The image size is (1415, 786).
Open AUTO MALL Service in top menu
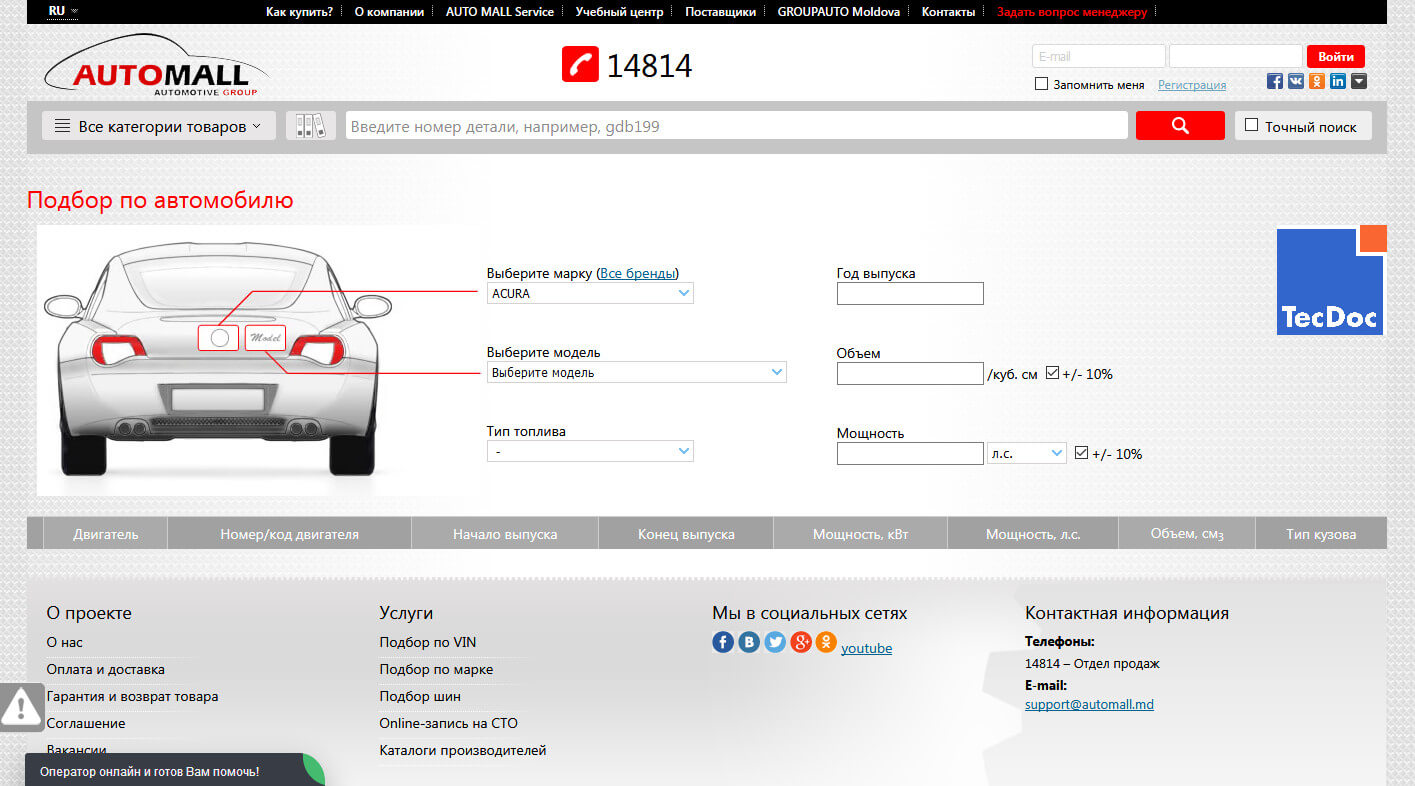499,12
